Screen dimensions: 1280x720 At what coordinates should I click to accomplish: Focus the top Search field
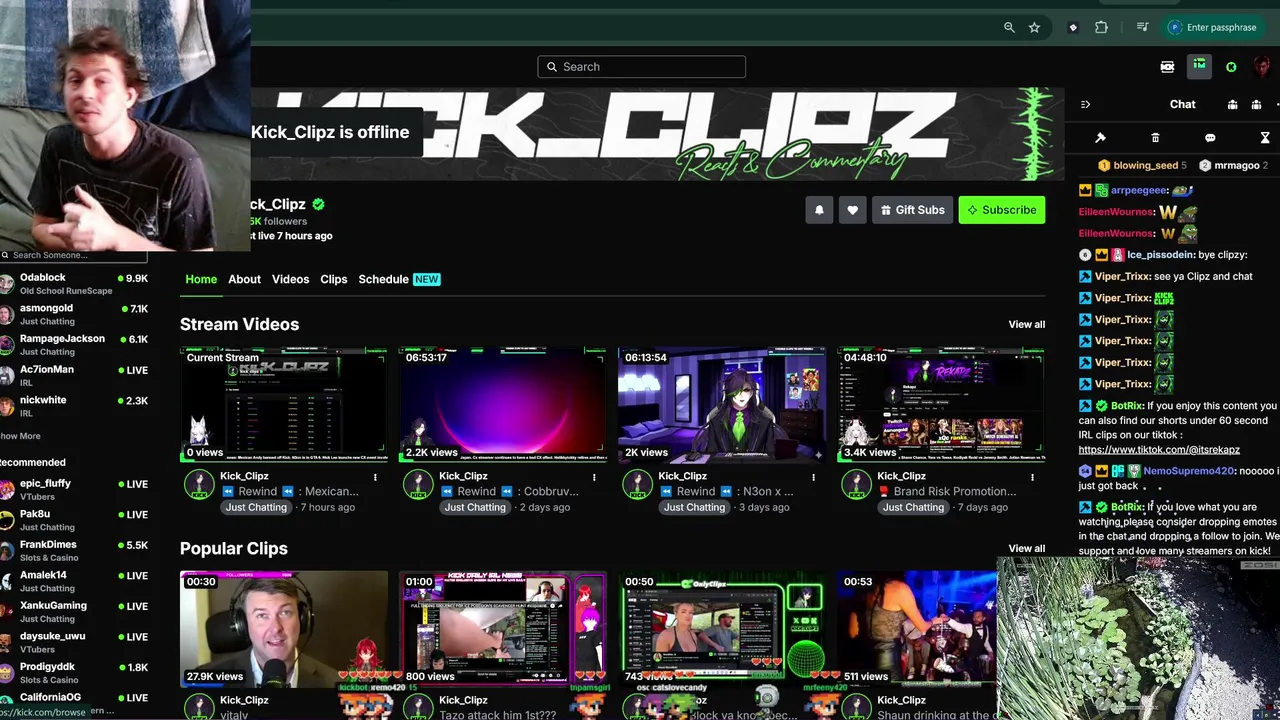pos(641,67)
